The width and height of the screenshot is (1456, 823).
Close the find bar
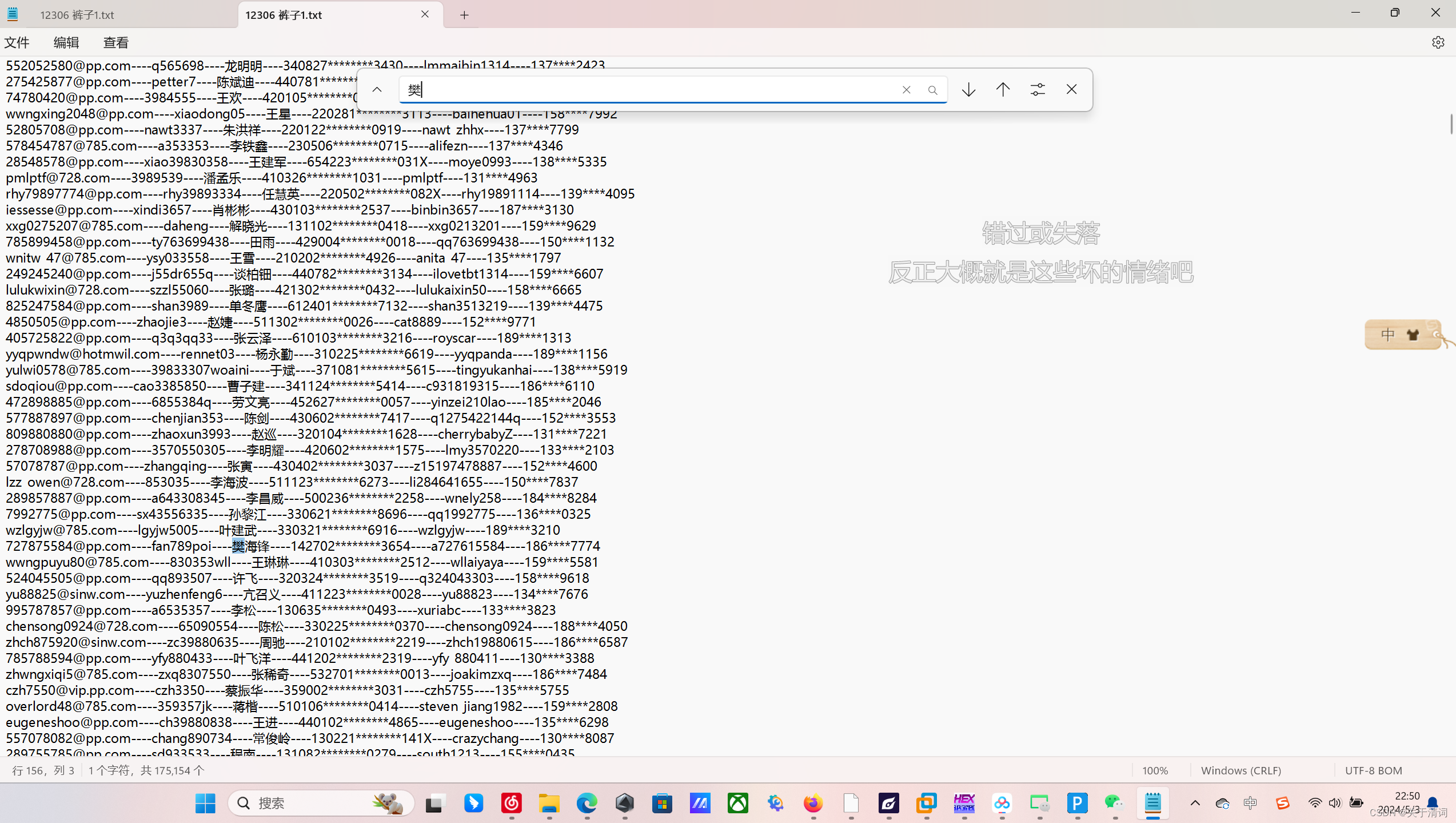click(x=1071, y=90)
